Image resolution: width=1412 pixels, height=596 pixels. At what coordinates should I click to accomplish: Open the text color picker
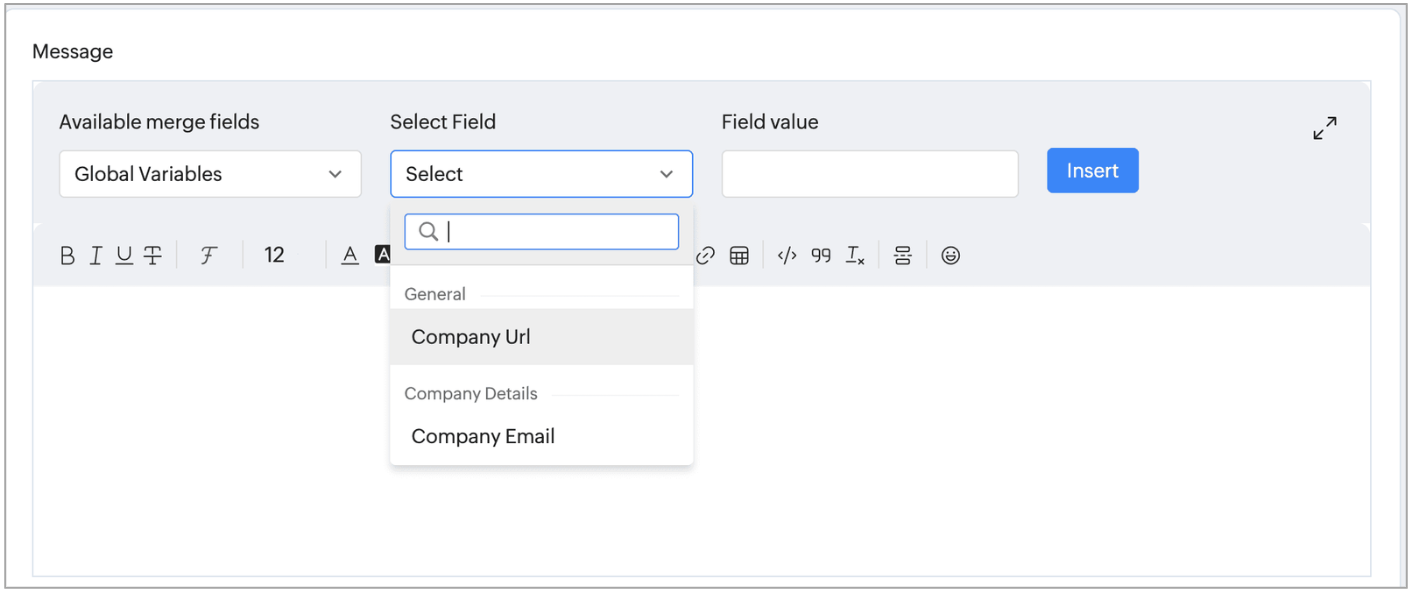pyautogui.click(x=350, y=256)
